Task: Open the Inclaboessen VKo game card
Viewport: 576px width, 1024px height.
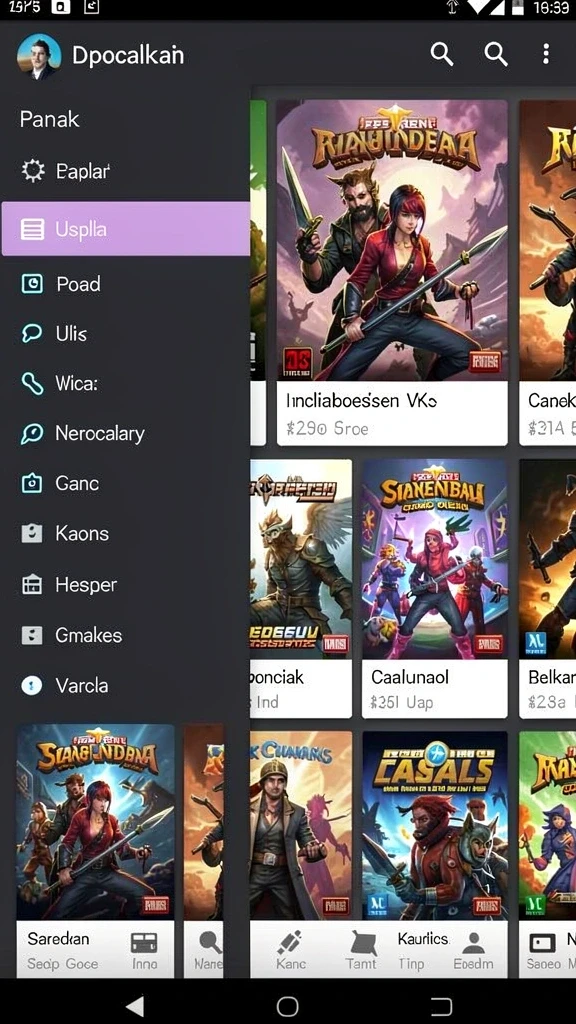Action: pos(392,272)
